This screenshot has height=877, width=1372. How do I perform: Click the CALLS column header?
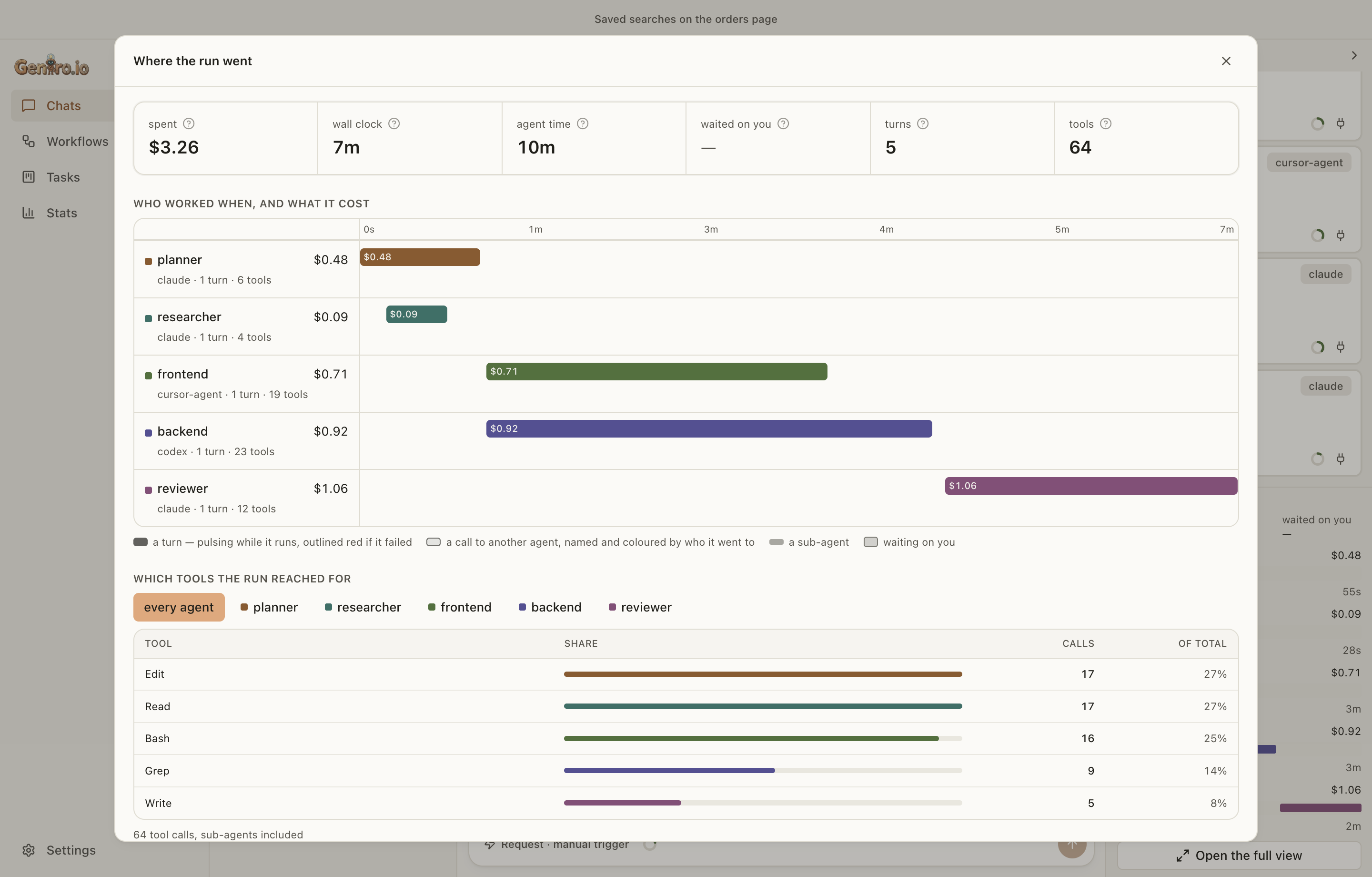(x=1078, y=643)
